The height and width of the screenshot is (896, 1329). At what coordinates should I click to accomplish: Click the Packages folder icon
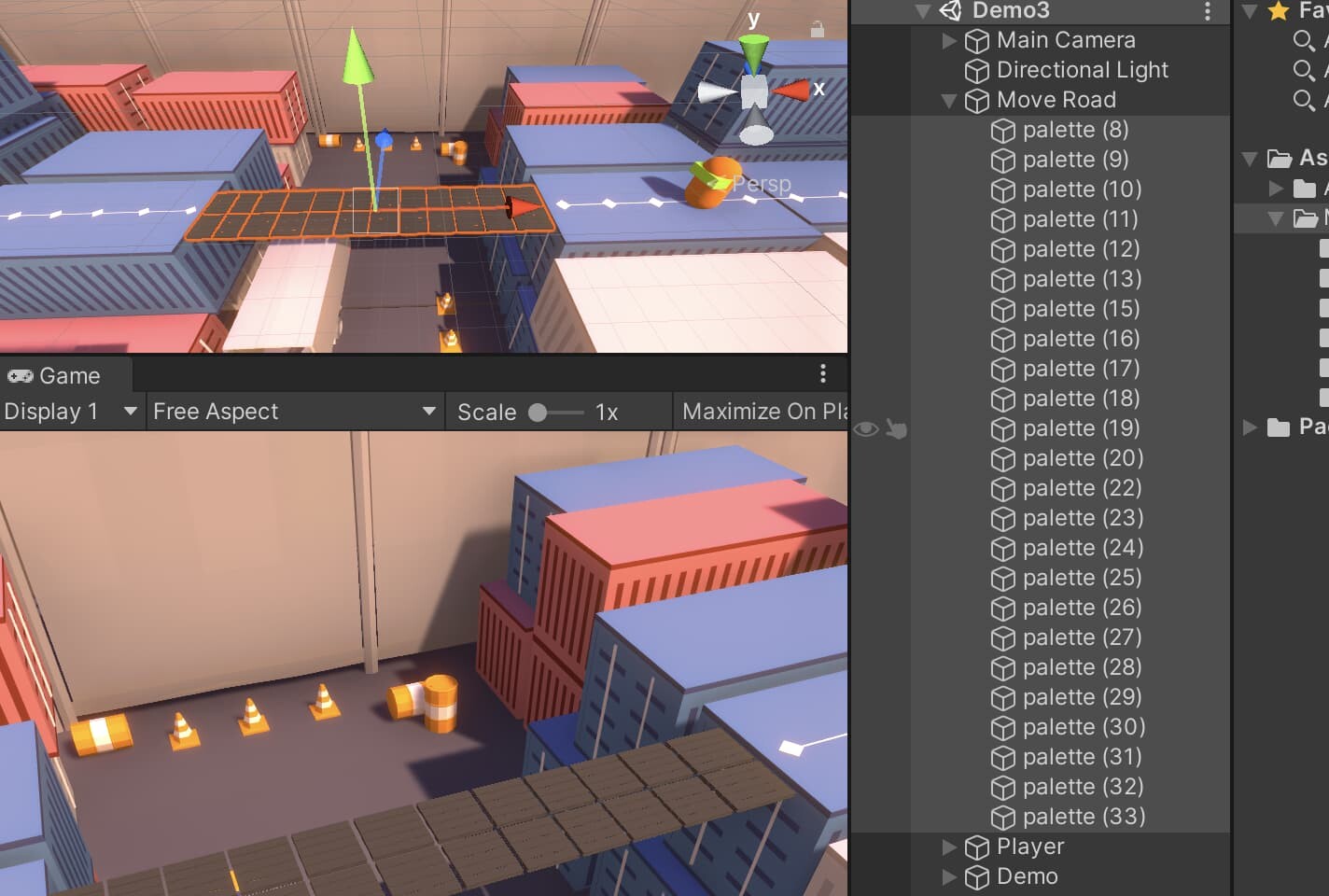[1279, 427]
